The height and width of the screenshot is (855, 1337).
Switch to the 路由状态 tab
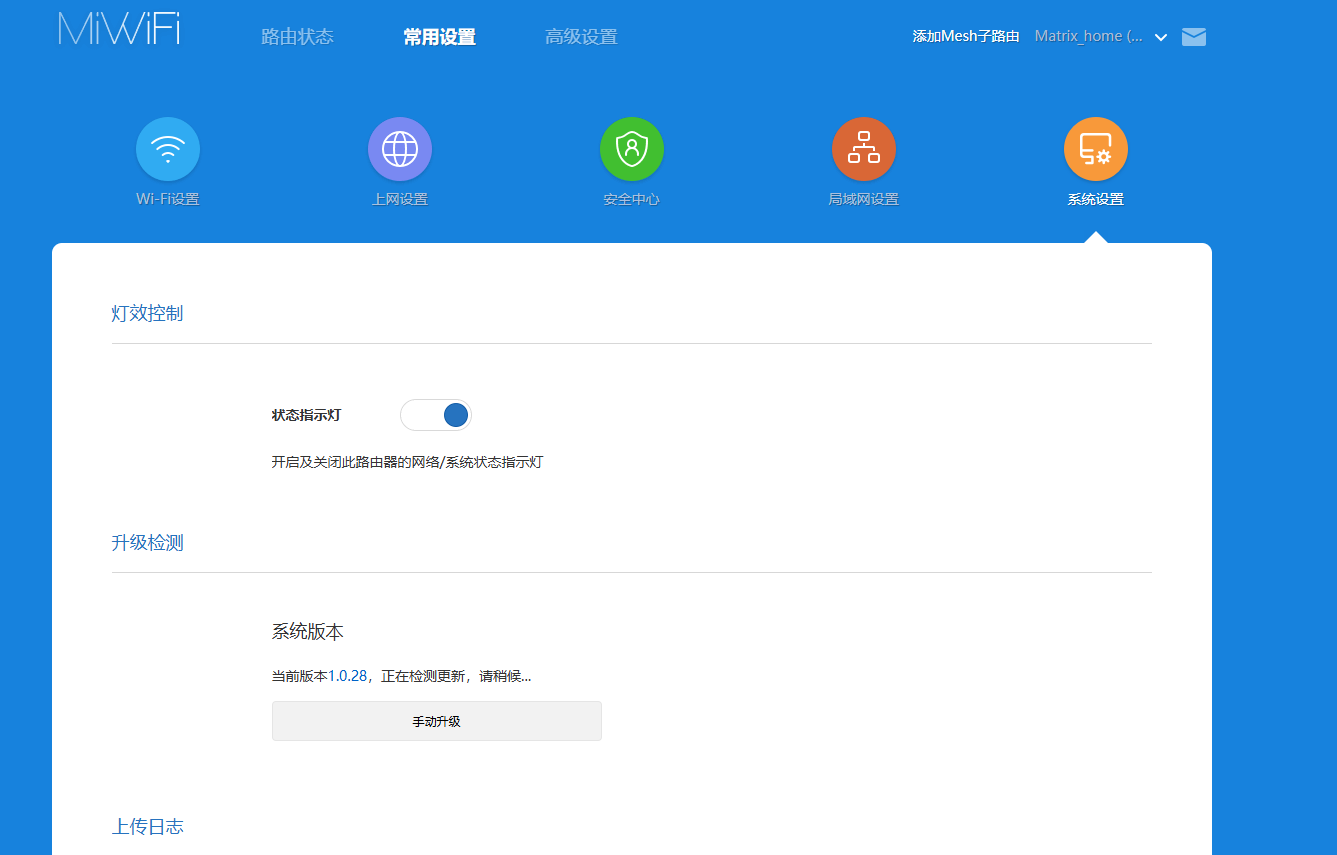coord(297,37)
